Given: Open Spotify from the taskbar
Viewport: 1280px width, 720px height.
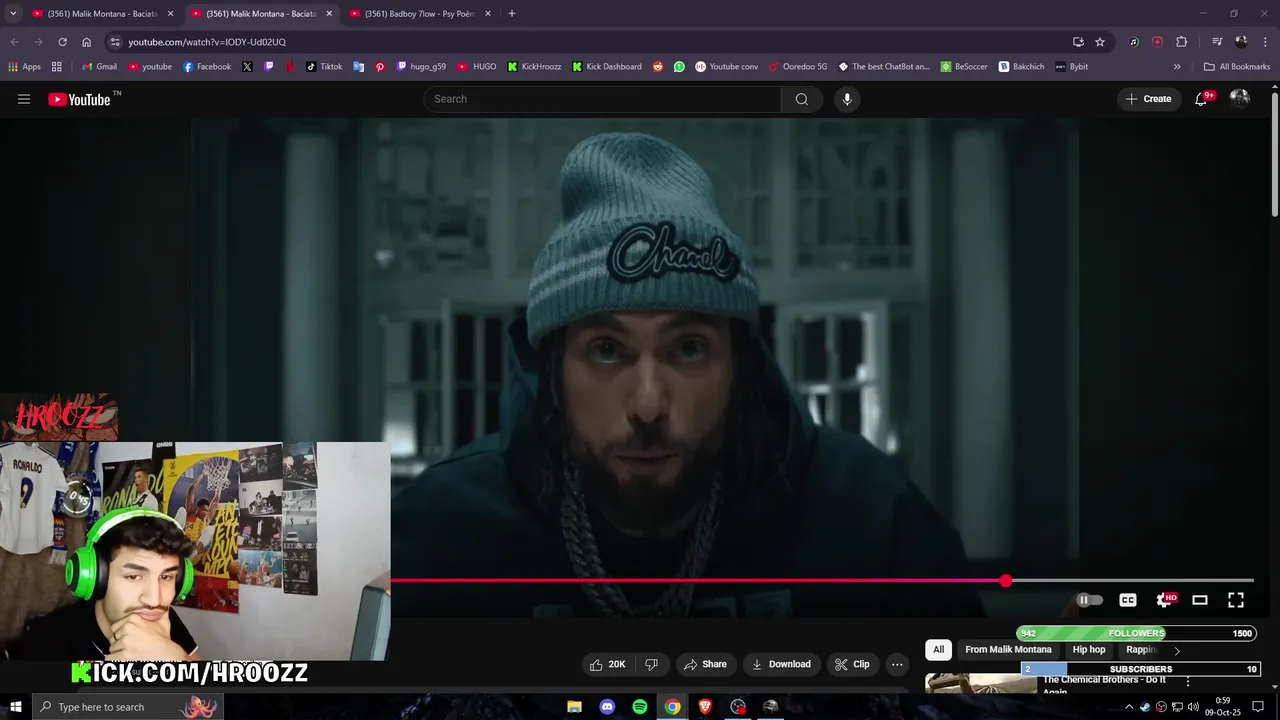Looking at the screenshot, I should (640, 707).
